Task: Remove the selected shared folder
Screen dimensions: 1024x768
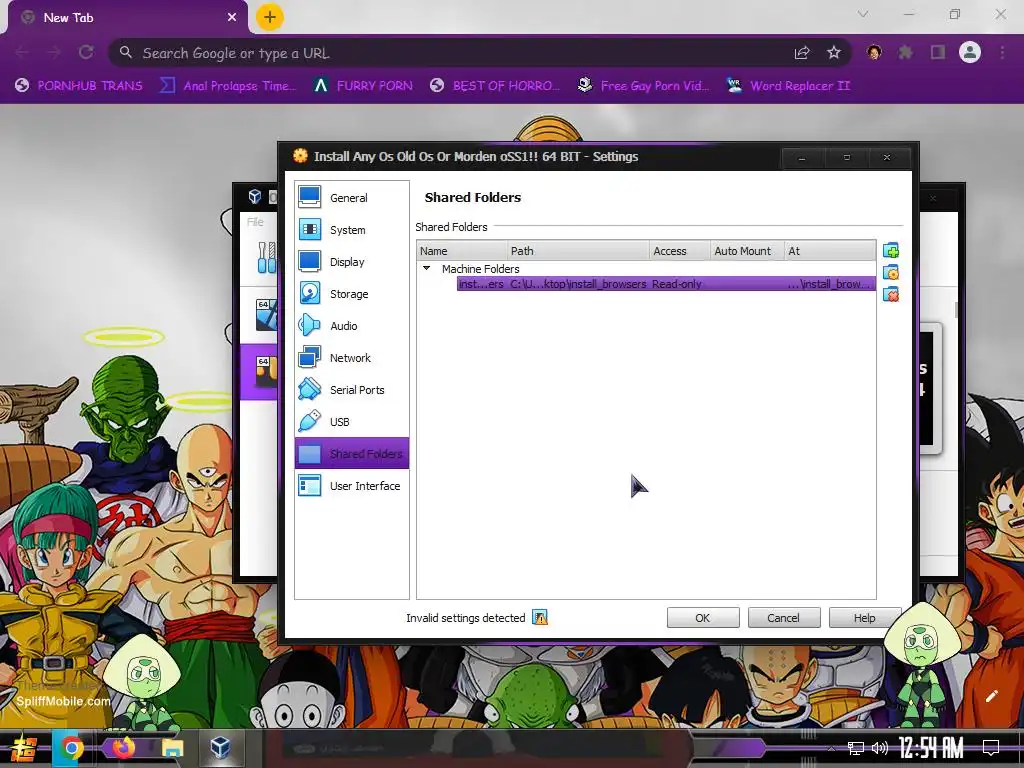Action: [x=891, y=295]
